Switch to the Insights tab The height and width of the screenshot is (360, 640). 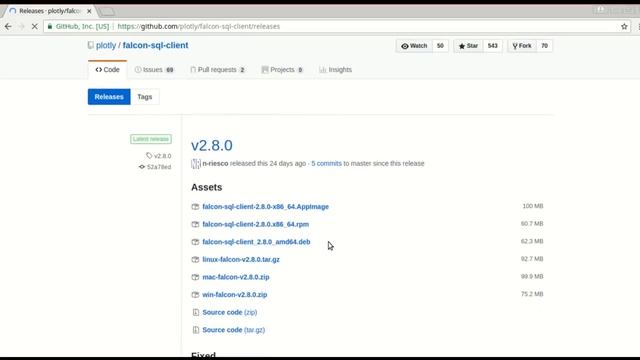tap(336, 70)
